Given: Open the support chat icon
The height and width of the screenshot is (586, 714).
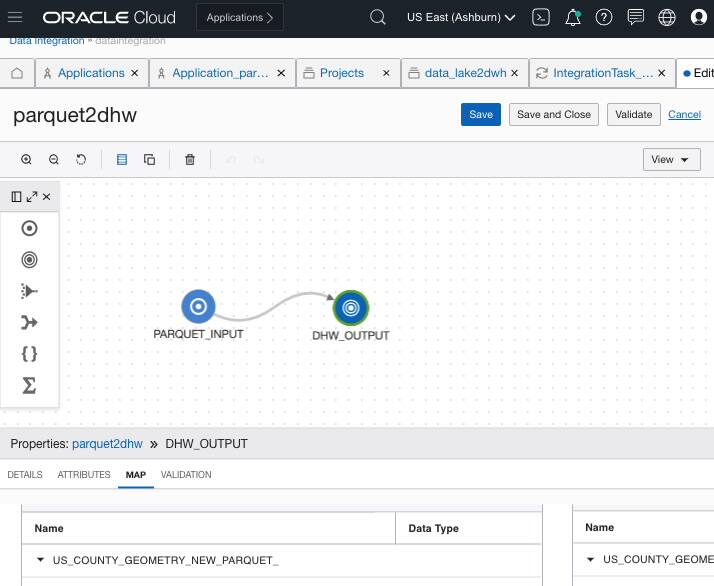Looking at the screenshot, I should [x=635, y=17].
